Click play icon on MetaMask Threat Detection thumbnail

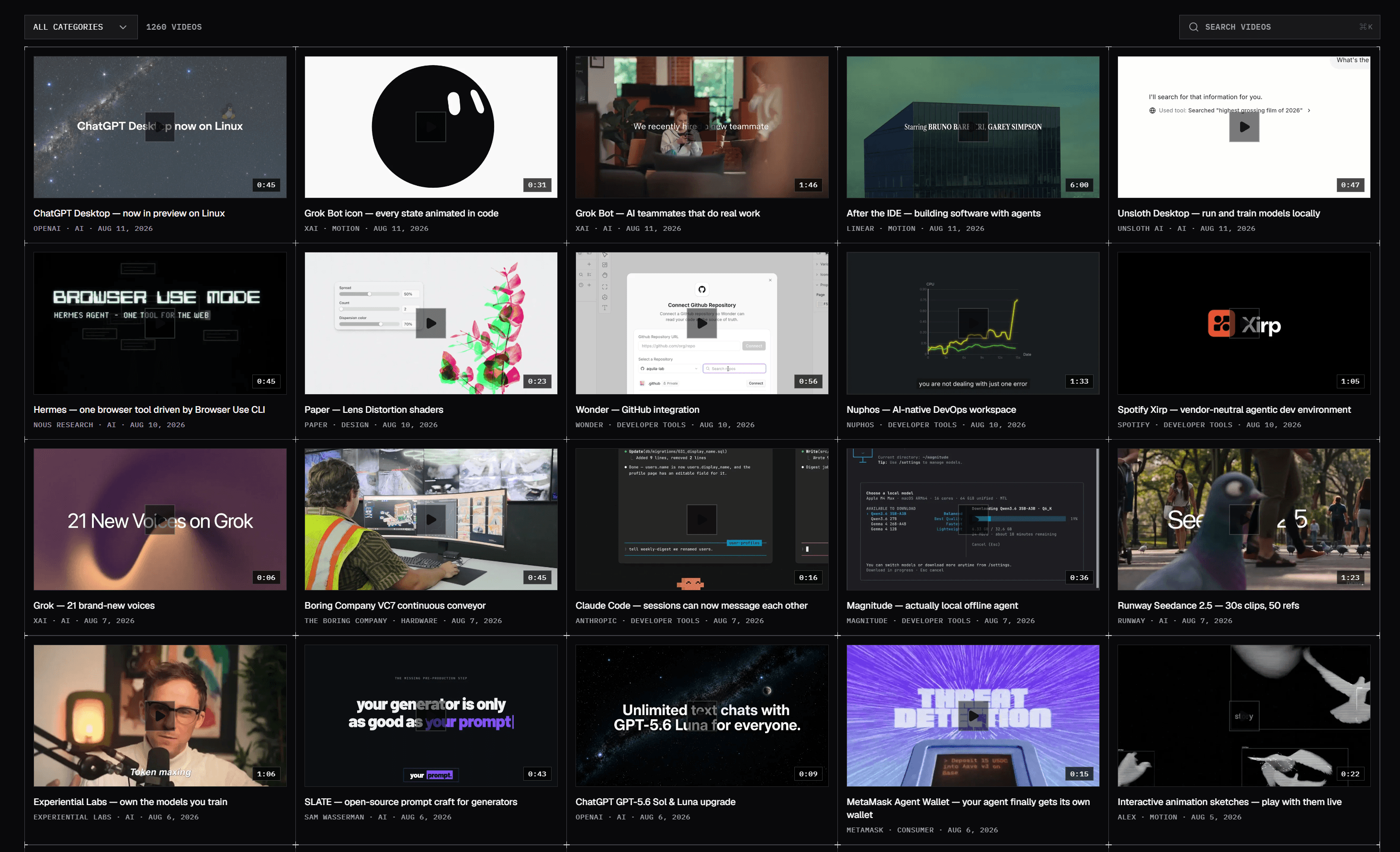[x=973, y=716]
